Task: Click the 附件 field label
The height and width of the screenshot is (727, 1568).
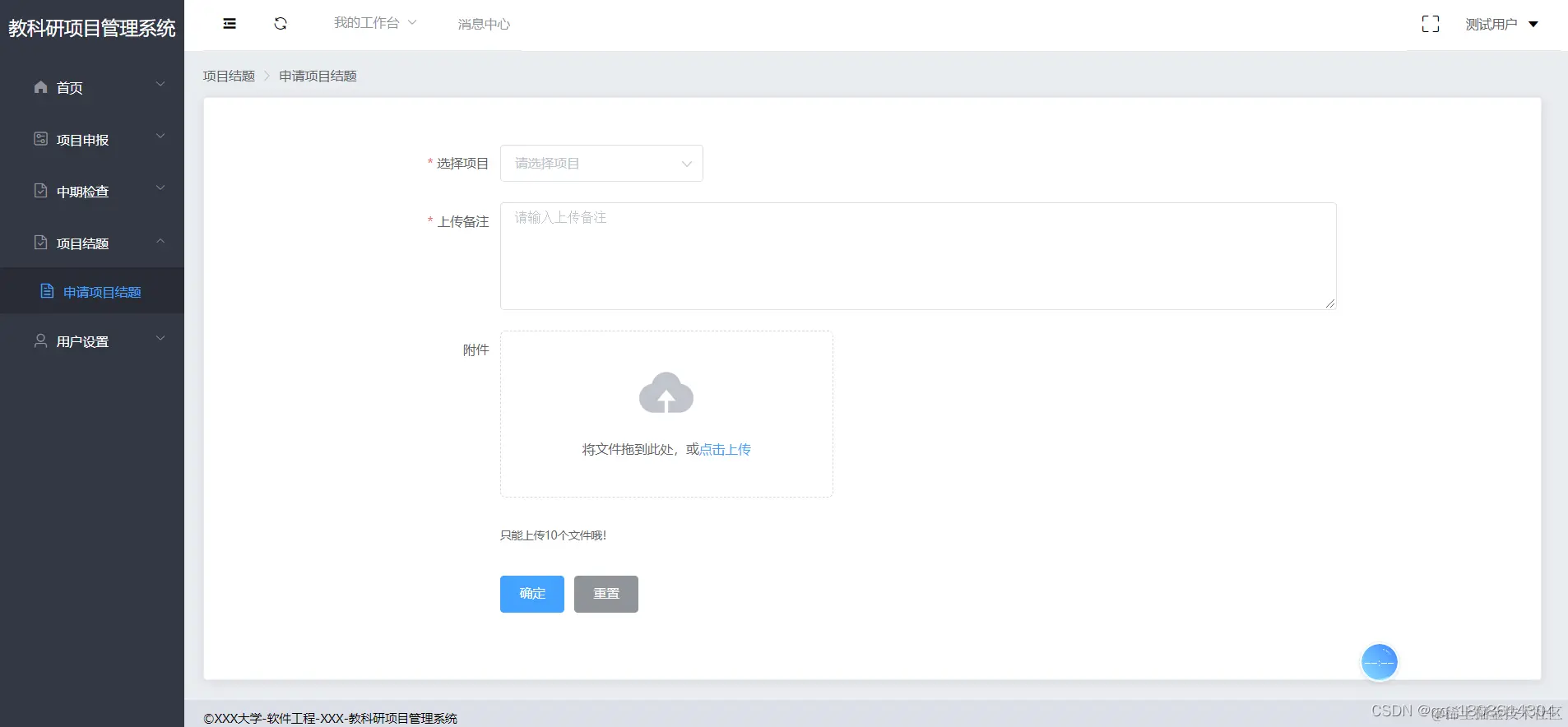Action: (476, 350)
